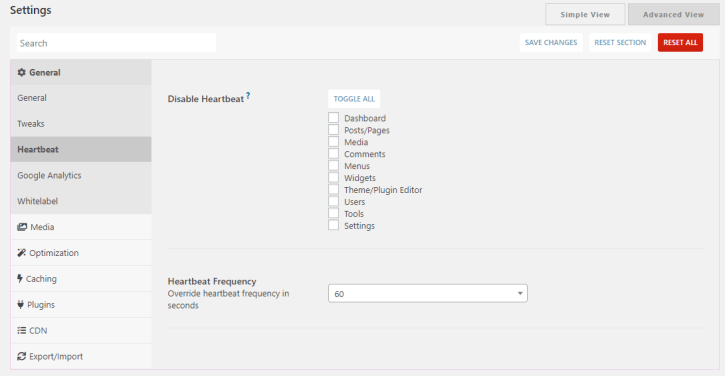Open the Caching lightning bolt icon
Viewport: 725px width, 376px height.
tap(20, 278)
